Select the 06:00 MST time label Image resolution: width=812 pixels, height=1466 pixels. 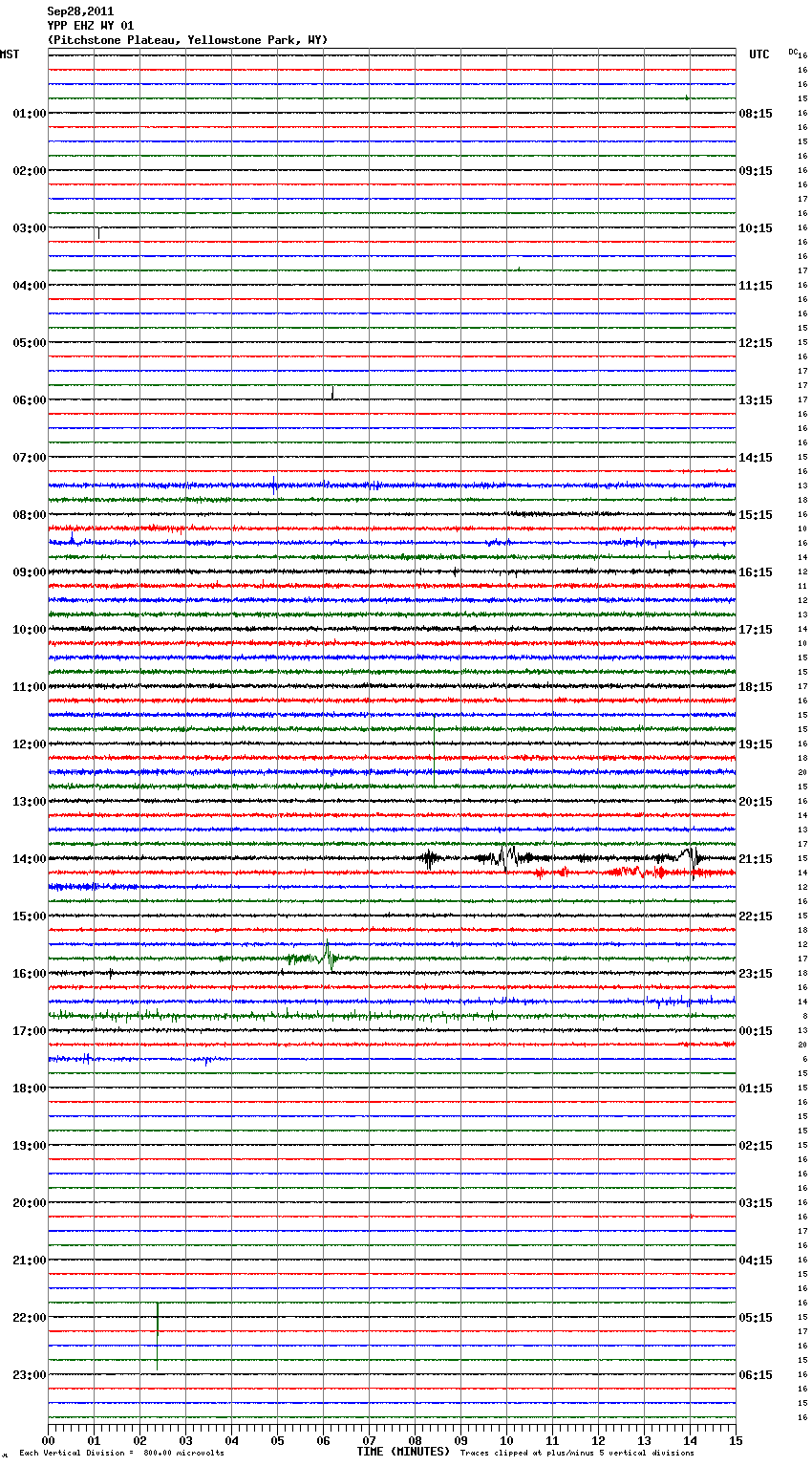pyautogui.click(x=29, y=400)
